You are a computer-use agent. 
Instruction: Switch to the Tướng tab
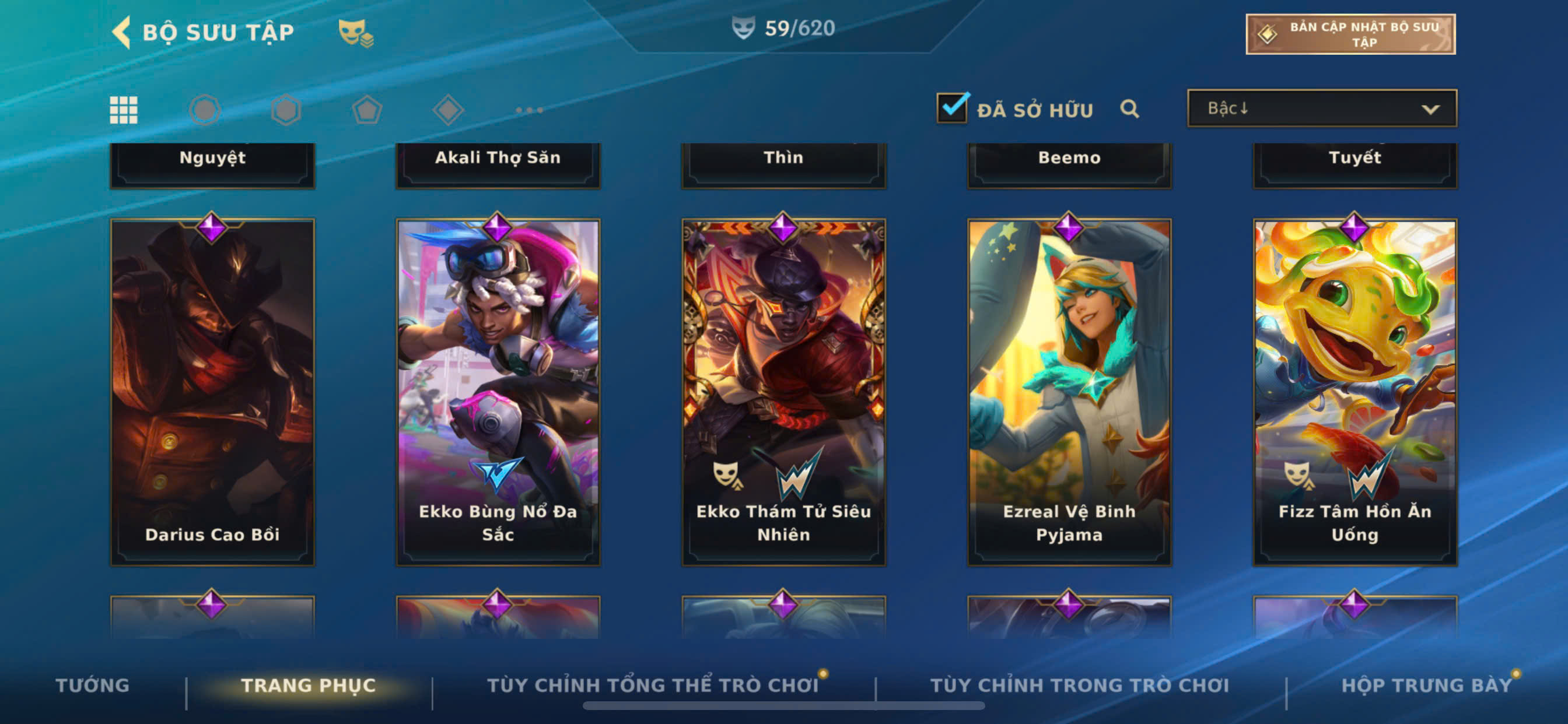point(93,685)
